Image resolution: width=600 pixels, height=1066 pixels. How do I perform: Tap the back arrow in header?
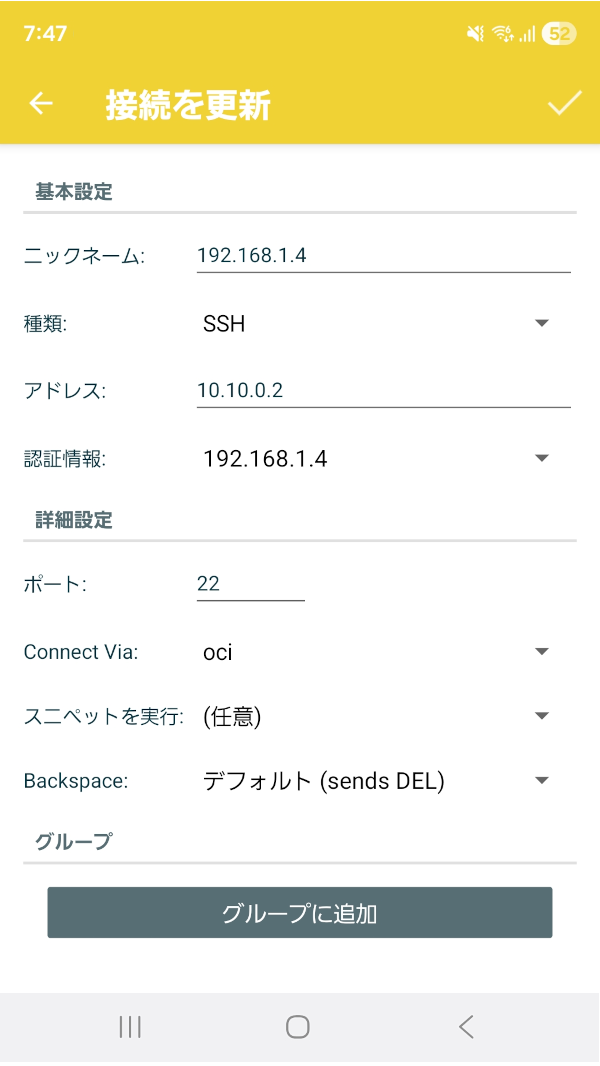click(x=40, y=104)
